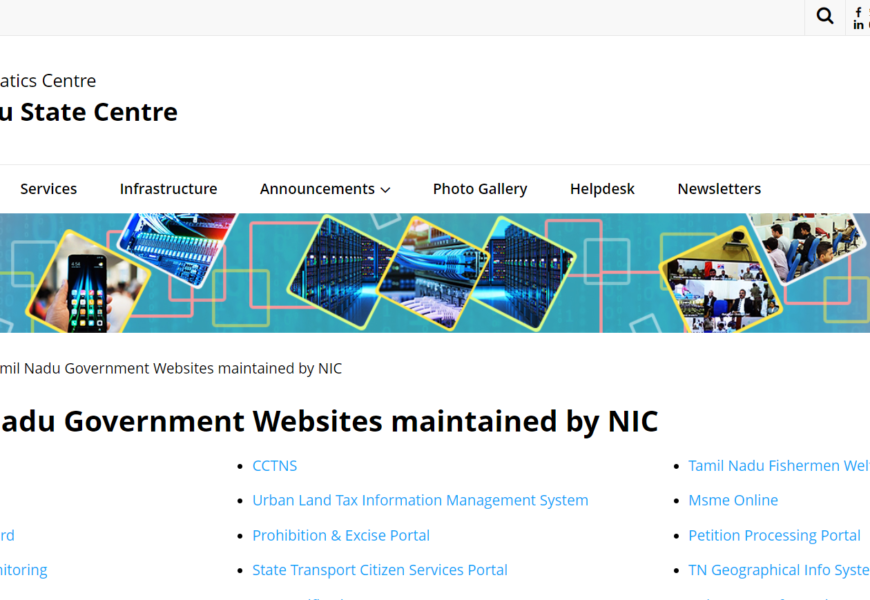Viewport: 870px width, 600px height.
Task: Open Urban Land Tax Information Management System
Action: (x=420, y=500)
